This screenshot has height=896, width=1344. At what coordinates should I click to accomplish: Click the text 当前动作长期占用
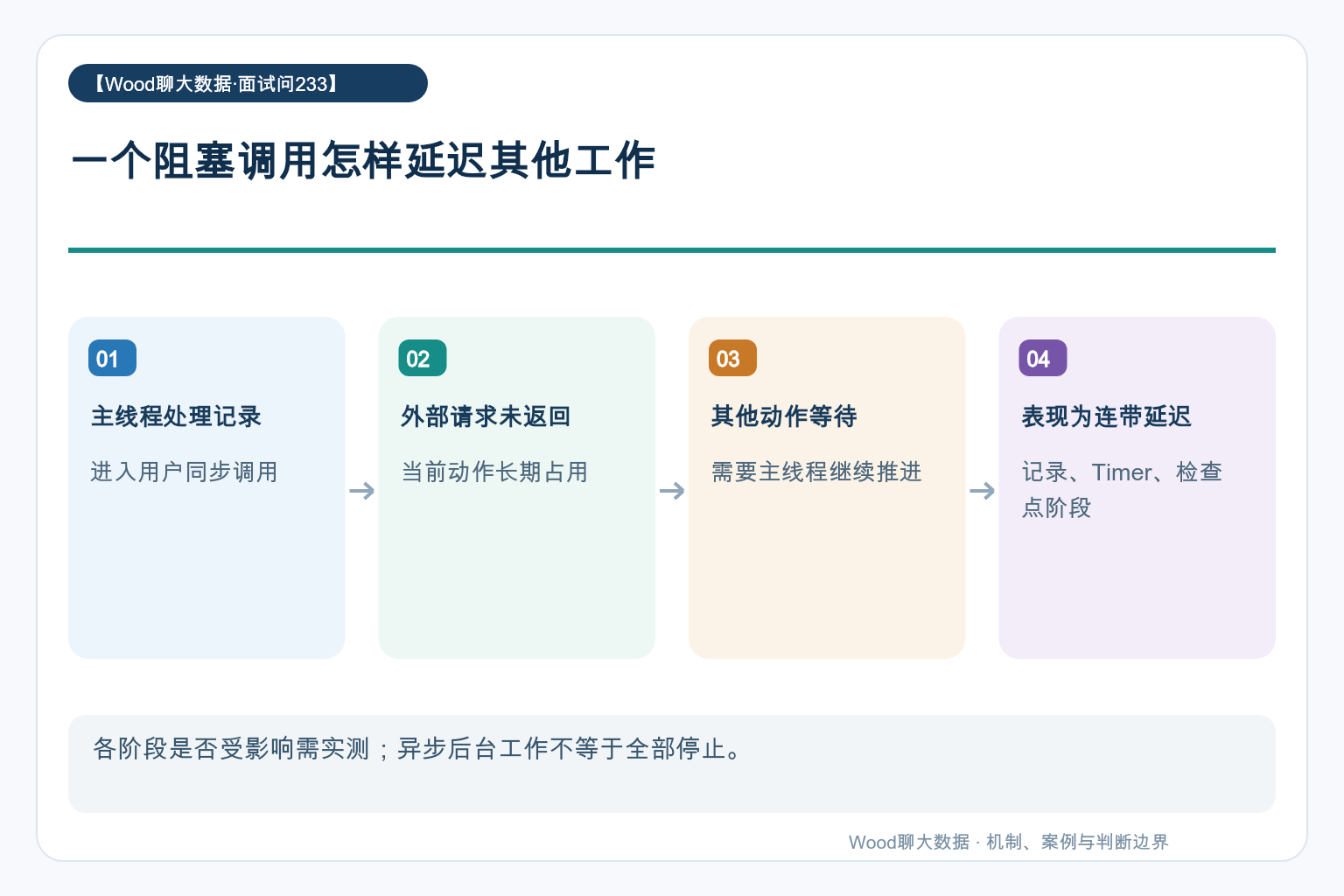point(494,472)
